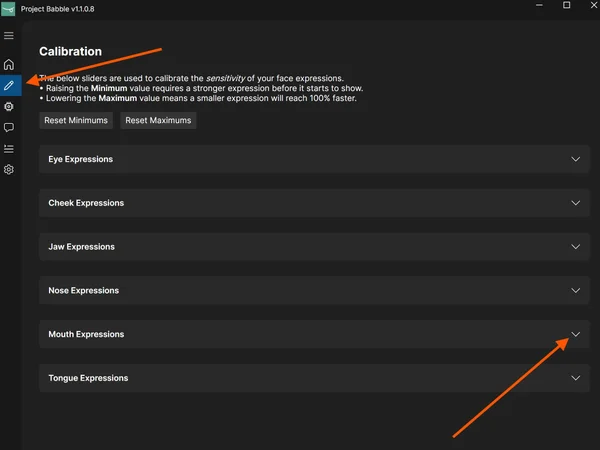Open the firmware chip icon page
This screenshot has width=600, height=450.
pyautogui.click(x=9, y=107)
